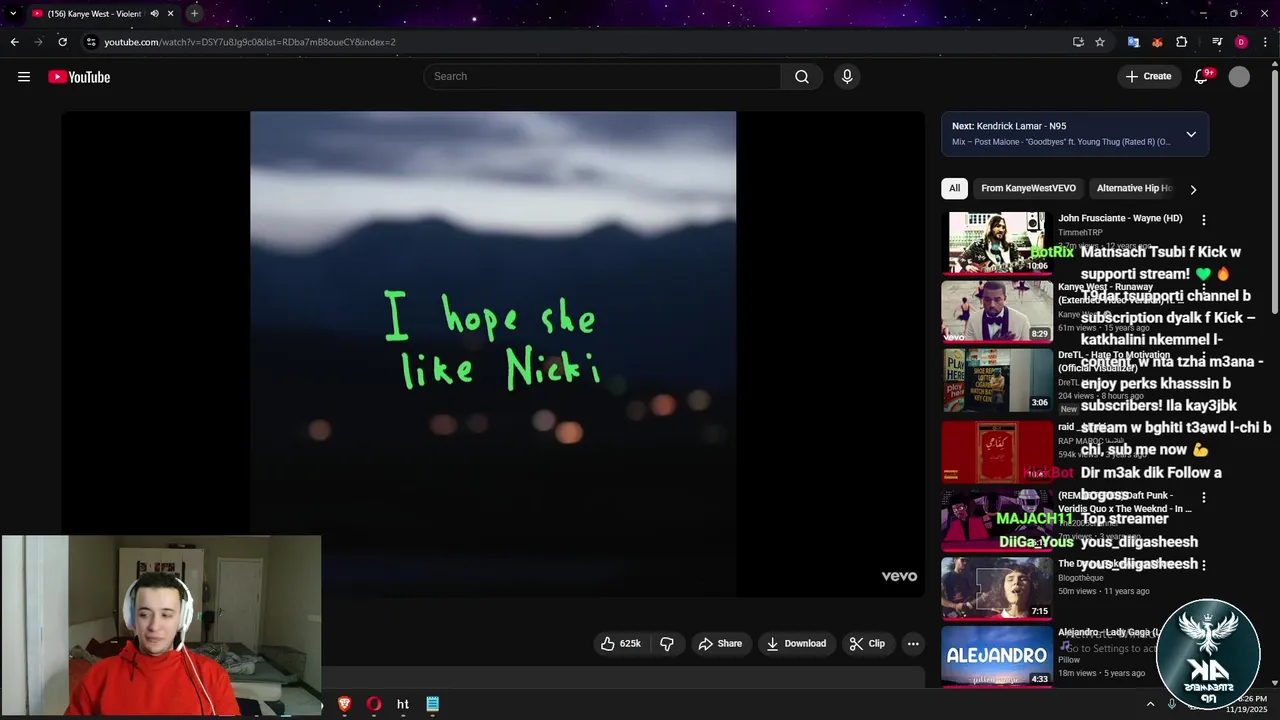Open DreTL - Hate To Motivation thumbnail
The image size is (1280, 720).
[997, 380]
